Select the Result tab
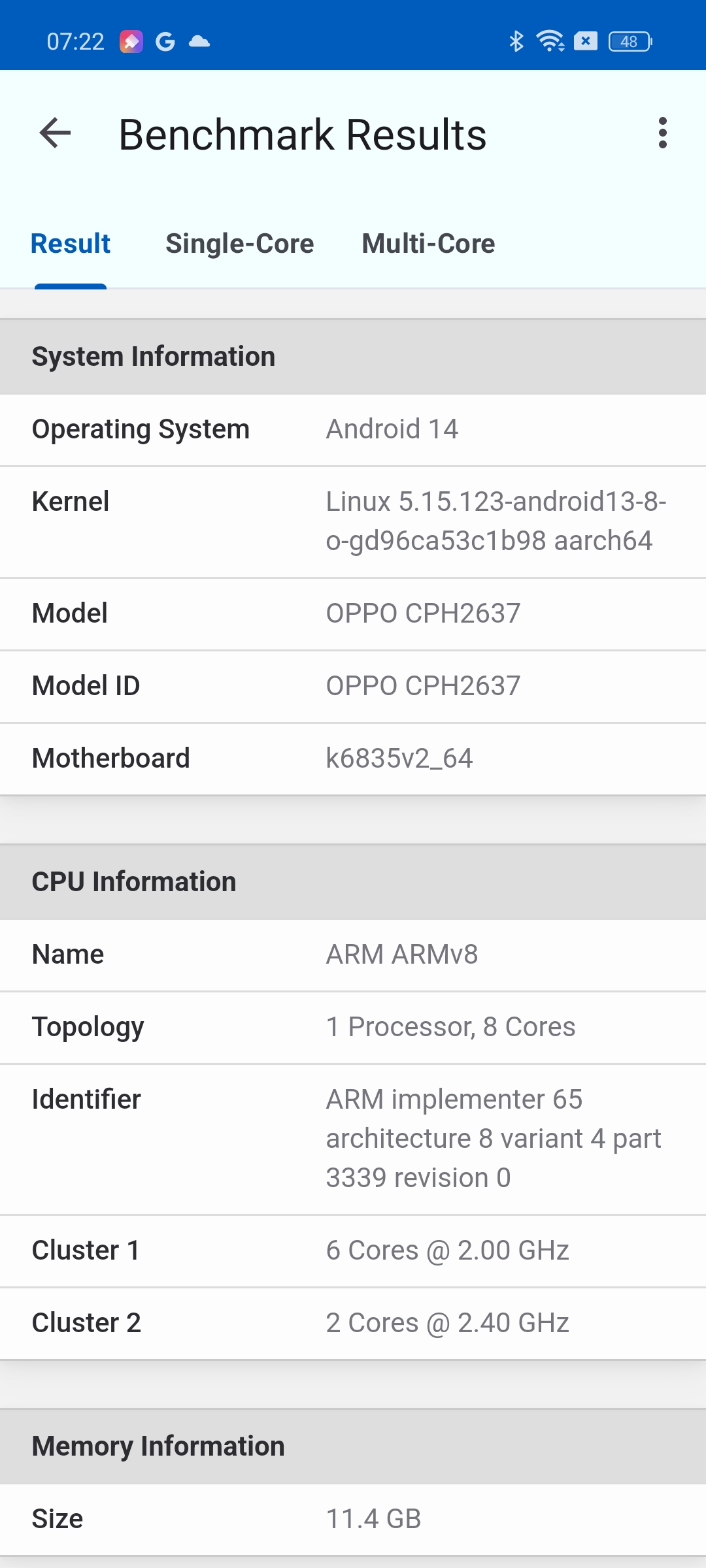Viewport: 706px width, 1568px height. [71, 244]
